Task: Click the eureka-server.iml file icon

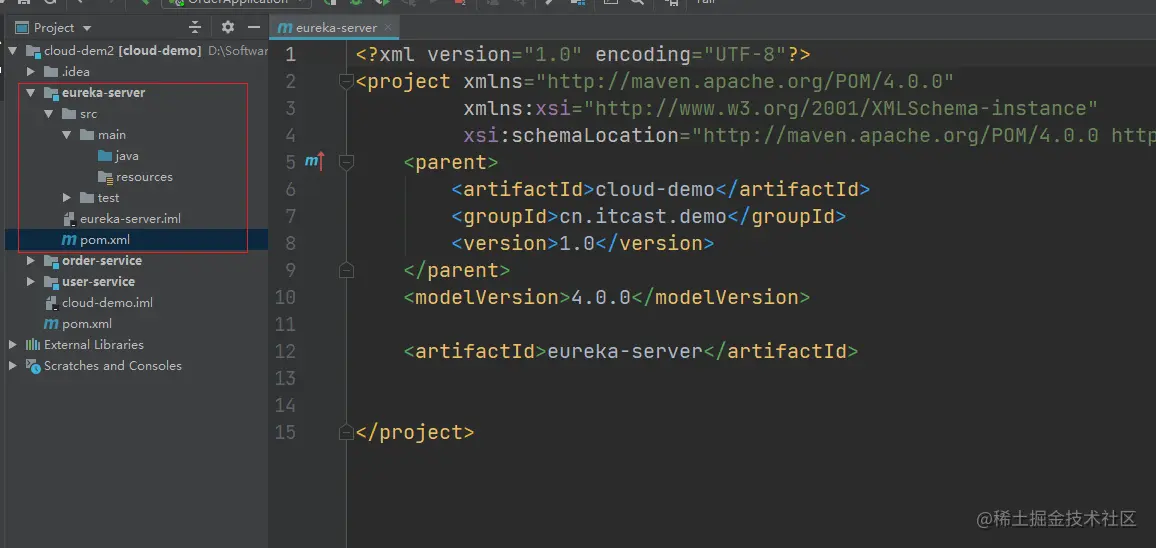Action: tap(69, 219)
